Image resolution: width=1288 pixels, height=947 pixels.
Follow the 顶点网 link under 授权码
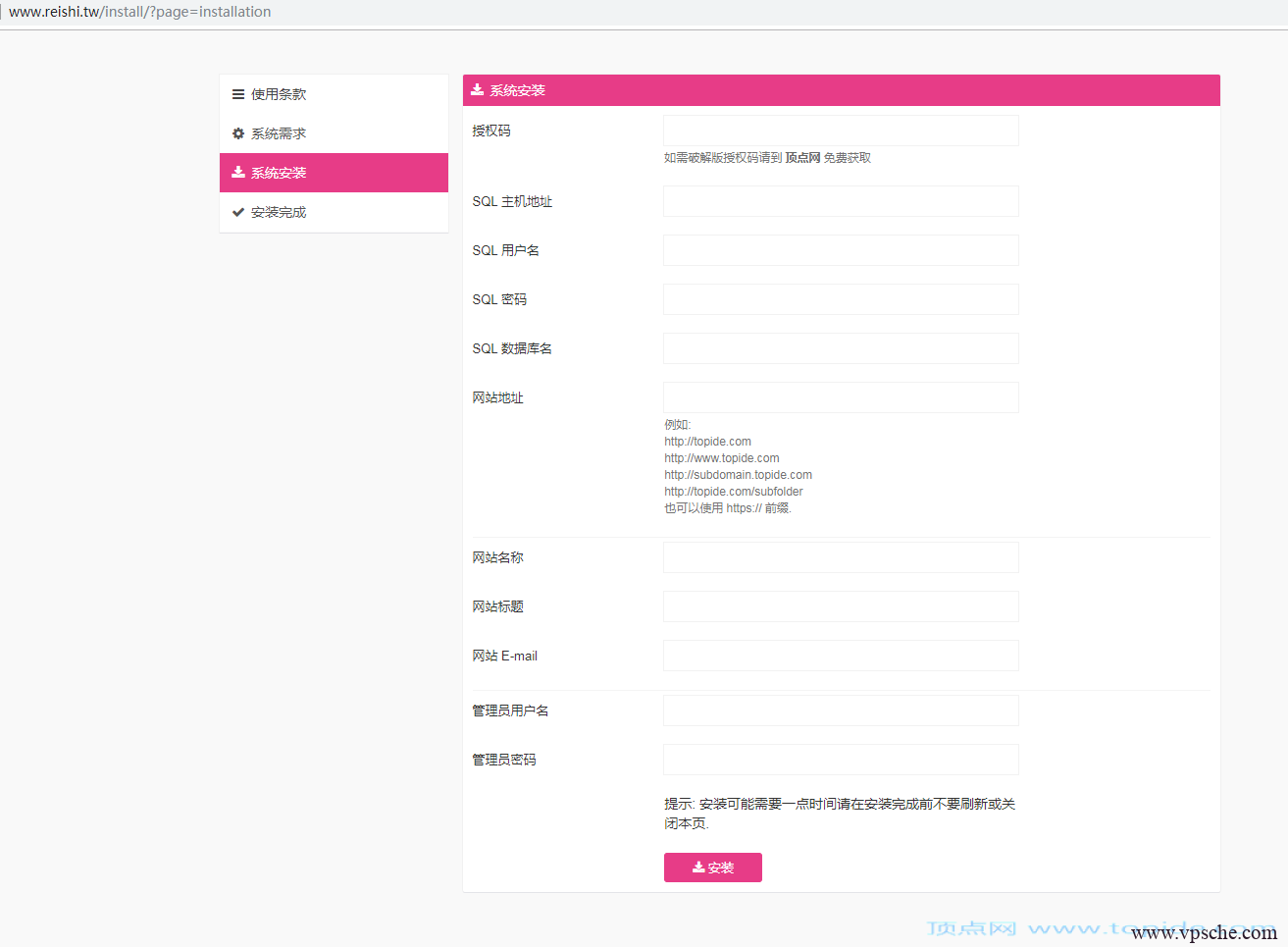point(802,158)
